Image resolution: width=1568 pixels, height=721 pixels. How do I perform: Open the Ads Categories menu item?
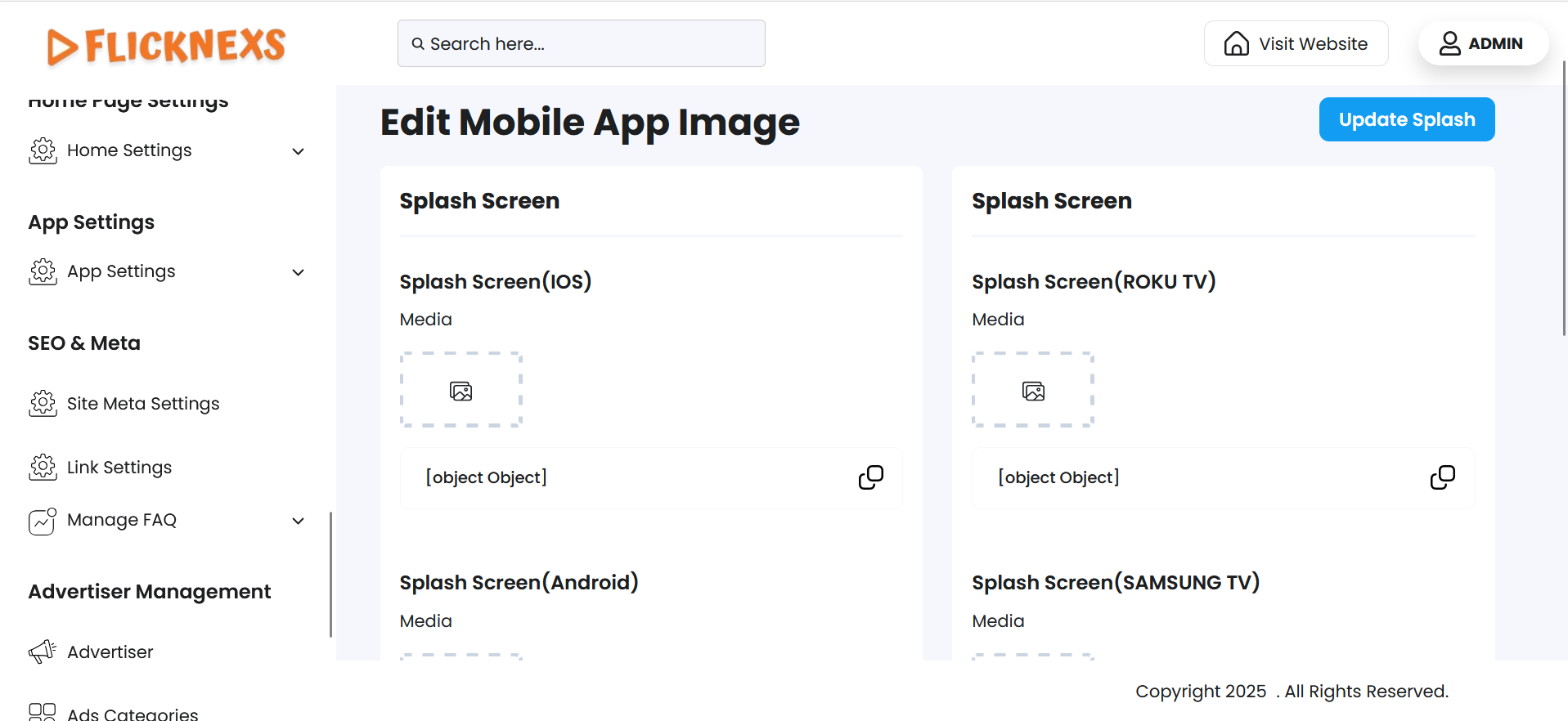coord(132,714)
